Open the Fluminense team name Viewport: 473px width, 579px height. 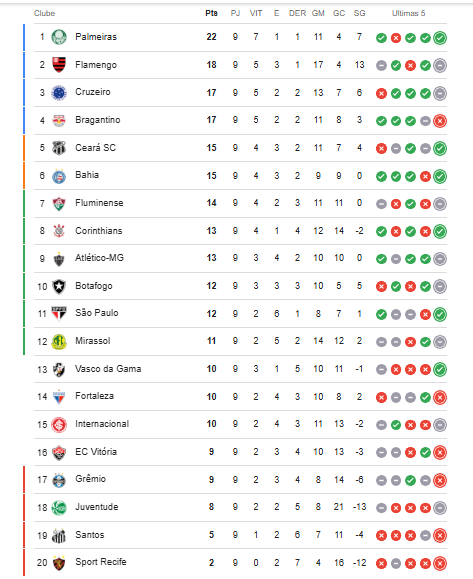point(99,203)
